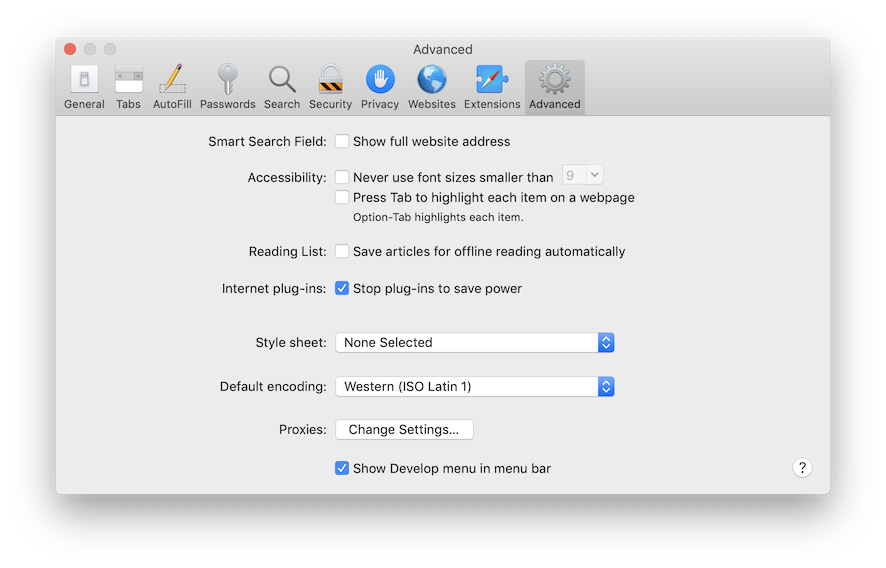Expand the Default encoding dropdown
The width and height of the screenshot is (886, 568).
(x=474, y=387)
